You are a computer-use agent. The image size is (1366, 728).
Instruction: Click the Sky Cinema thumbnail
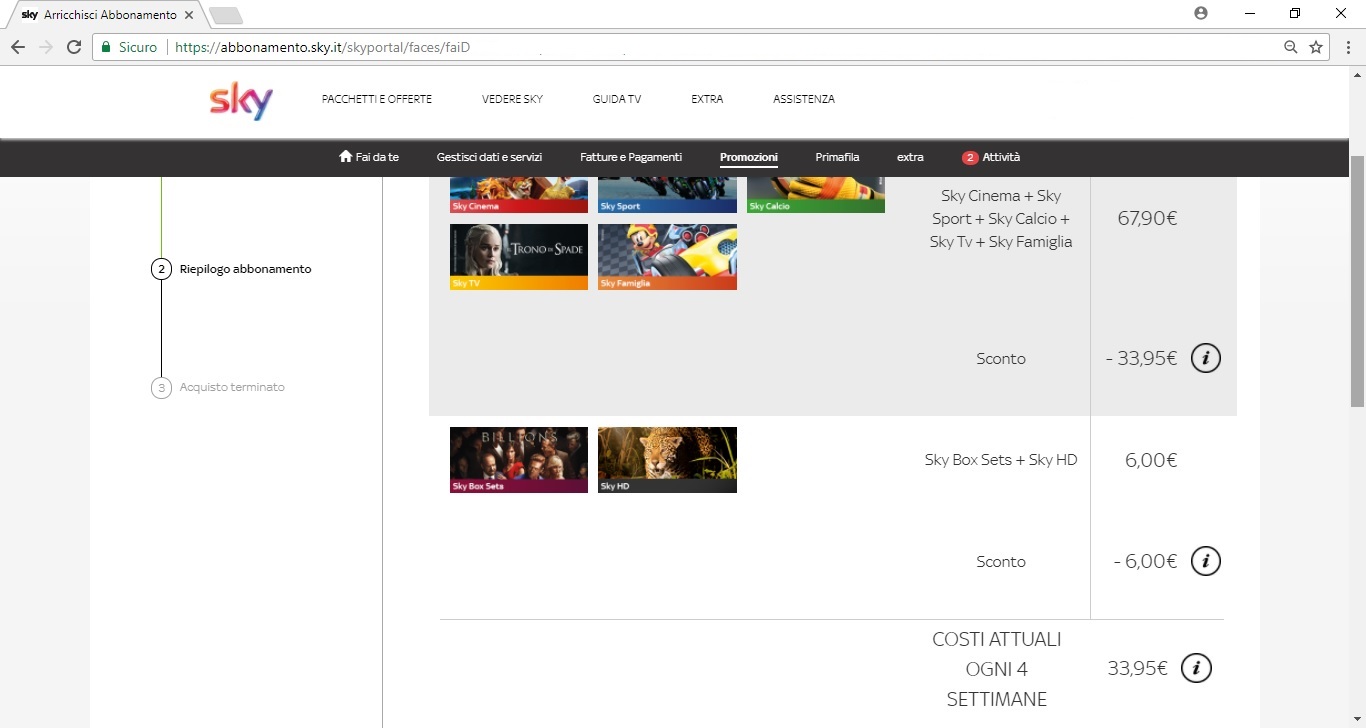coord(519,195)
